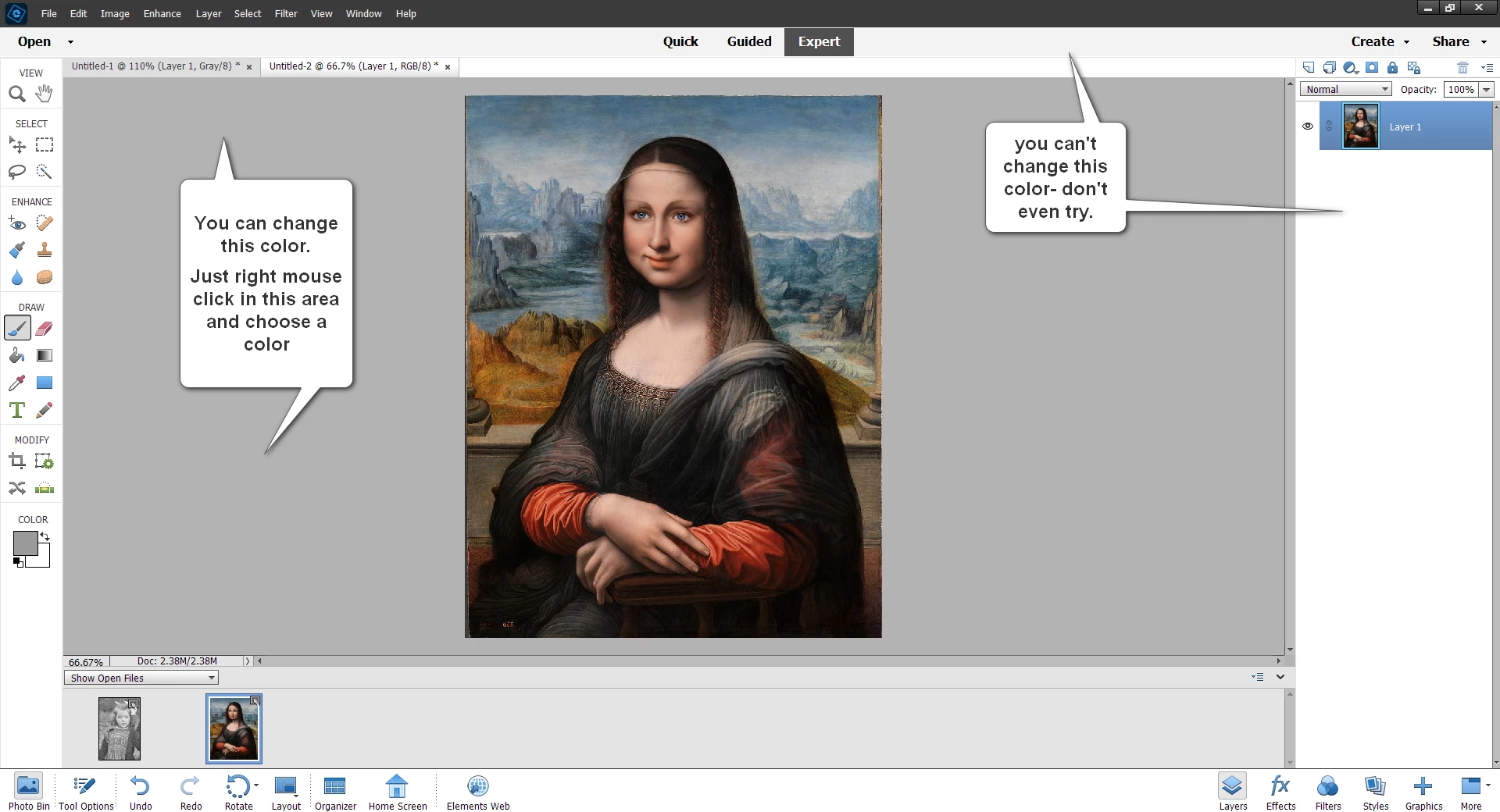Select the Clone Stamp tool
Image resolution: width=1500 pixels, height=812 pixels.
pyautogui.click(x=45, y=251)
